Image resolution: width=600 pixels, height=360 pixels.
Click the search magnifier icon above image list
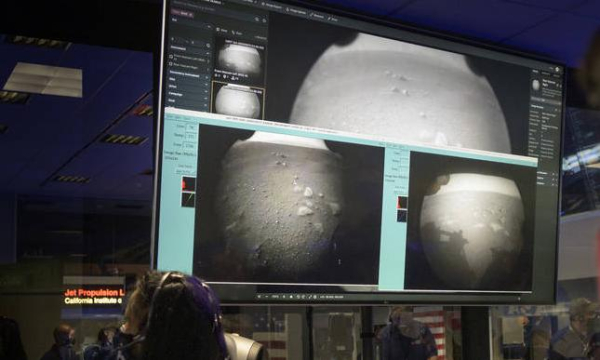point(258,20)
